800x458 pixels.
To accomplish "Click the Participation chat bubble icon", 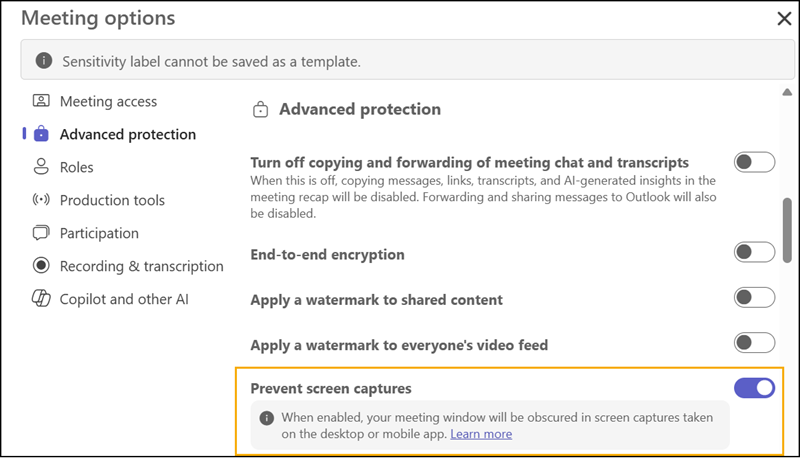I will click(41, 233).
